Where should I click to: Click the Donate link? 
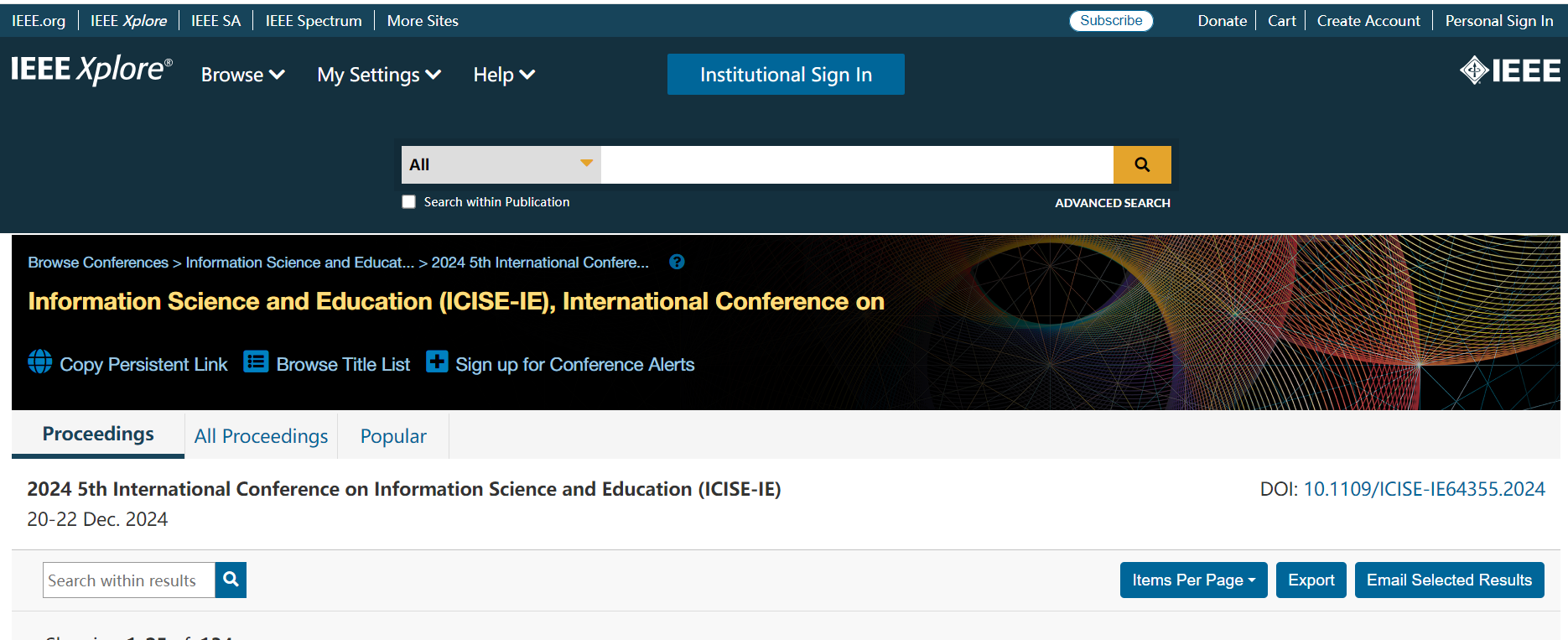point(1222,21)
